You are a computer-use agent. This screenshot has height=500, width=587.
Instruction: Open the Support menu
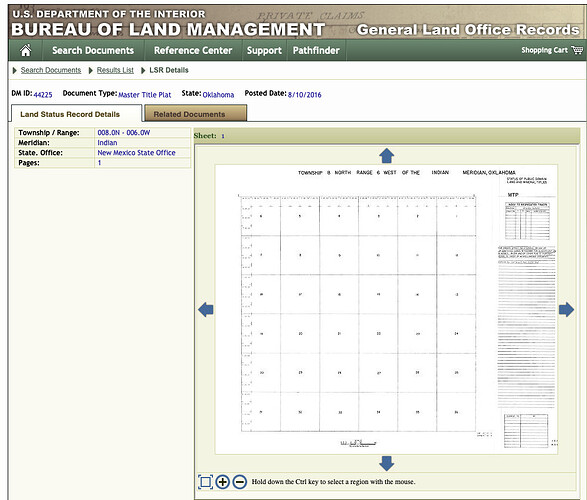tap(264, 51)
